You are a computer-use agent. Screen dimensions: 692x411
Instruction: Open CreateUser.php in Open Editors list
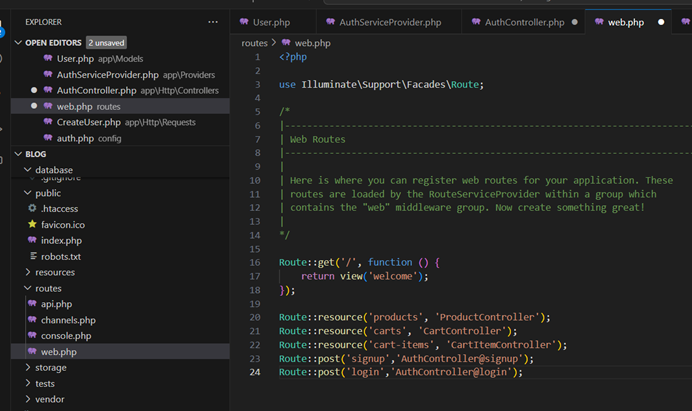coord(120,122)
